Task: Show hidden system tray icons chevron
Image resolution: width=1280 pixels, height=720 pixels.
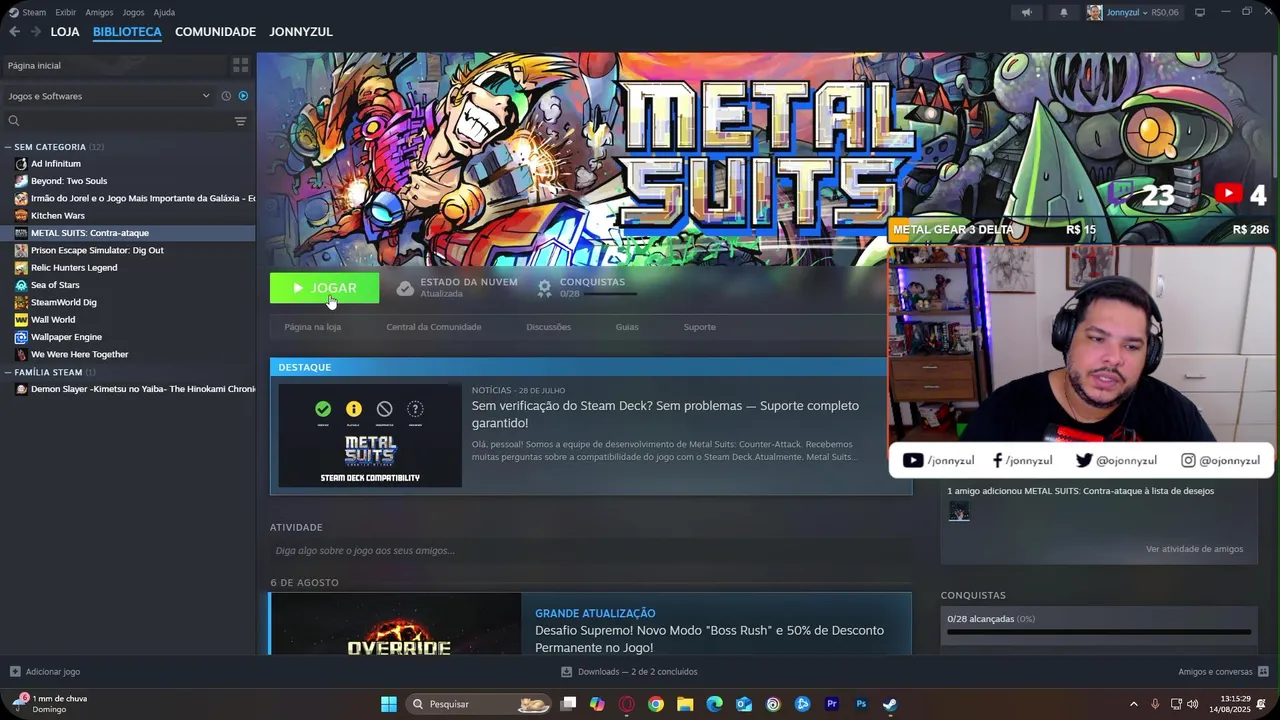Action: [1133, 704]
